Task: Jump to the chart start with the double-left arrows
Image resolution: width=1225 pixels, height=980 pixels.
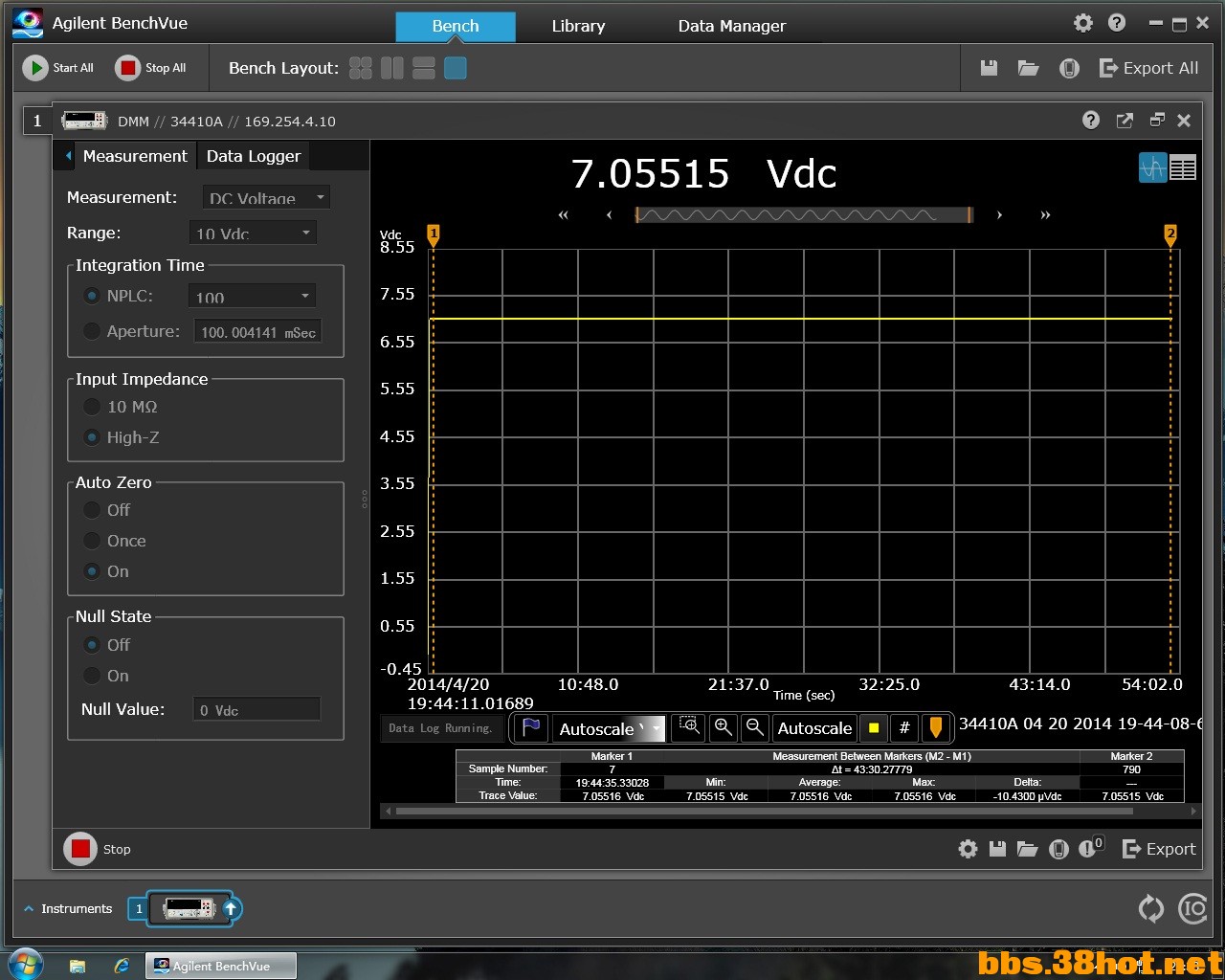Action: (564, 215)
